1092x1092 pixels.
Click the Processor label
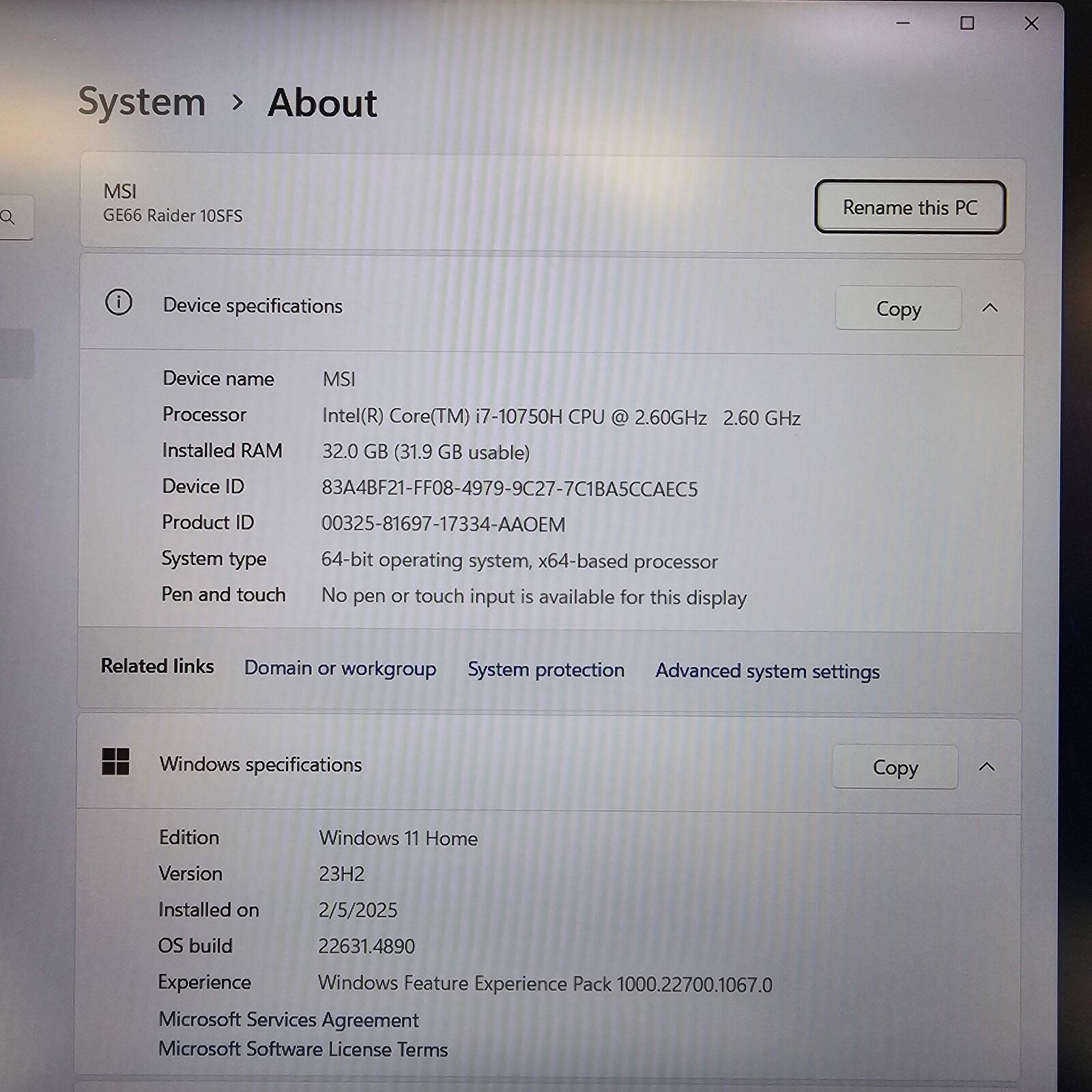pos(204,415)
